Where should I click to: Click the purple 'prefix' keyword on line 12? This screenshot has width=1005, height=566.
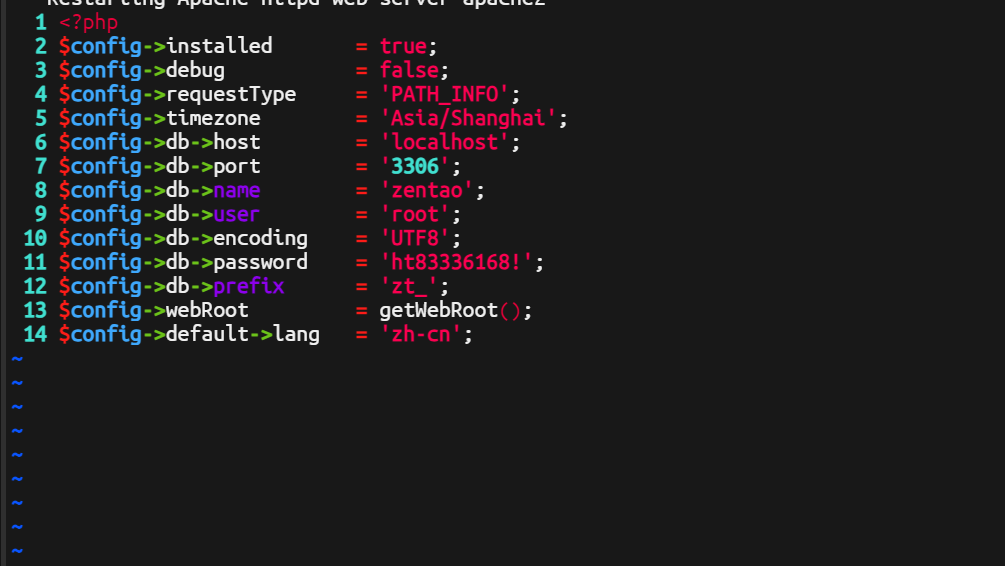pyautogui.click(x=249, y=286)
